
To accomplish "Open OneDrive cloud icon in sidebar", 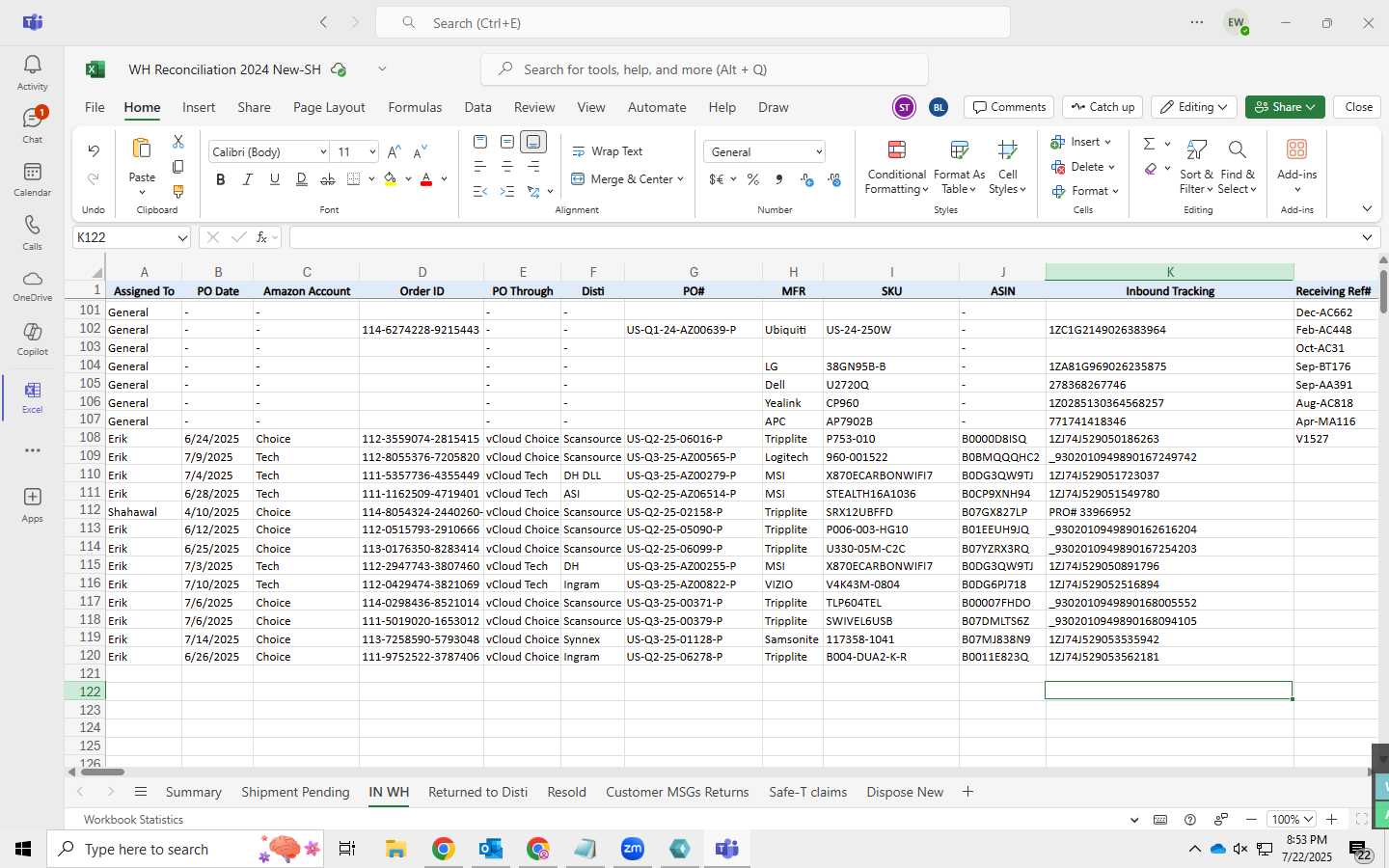I will [32, 279].
